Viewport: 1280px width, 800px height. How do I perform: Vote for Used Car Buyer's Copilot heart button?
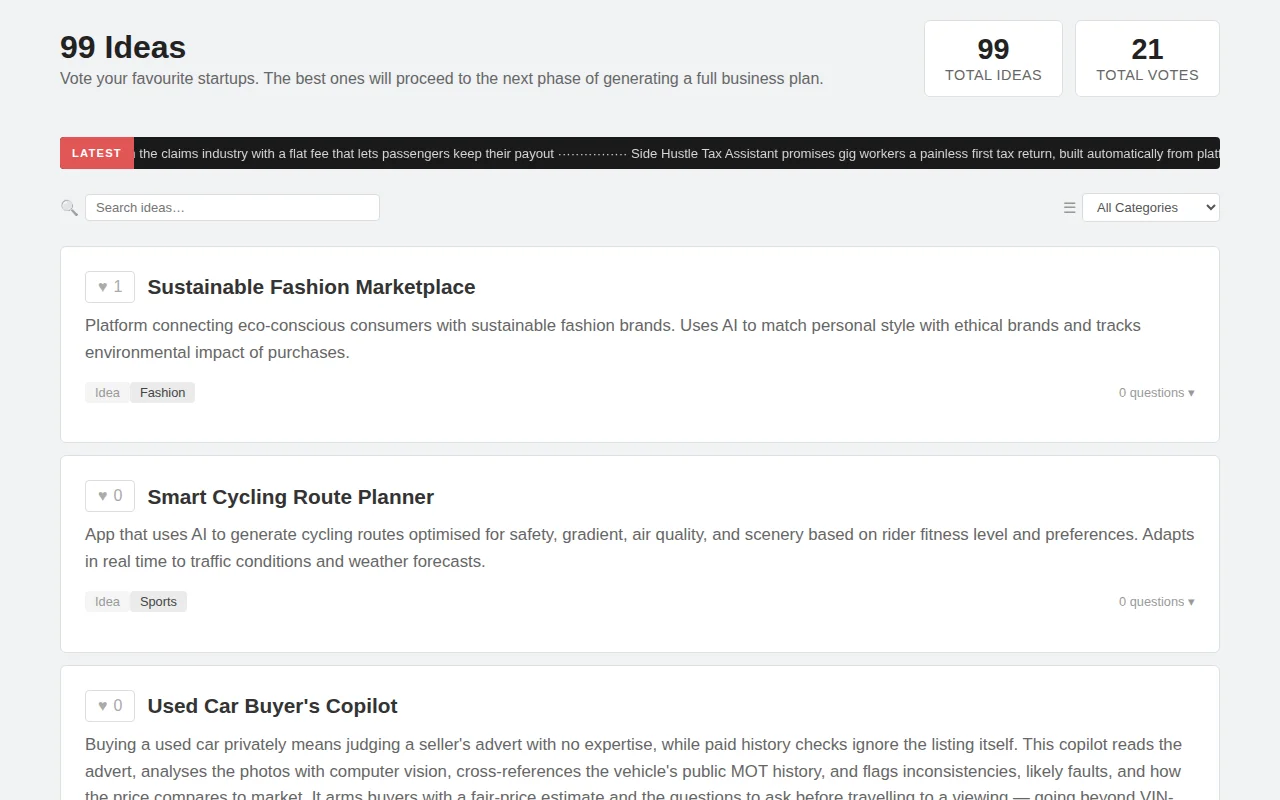click(110, 706)
